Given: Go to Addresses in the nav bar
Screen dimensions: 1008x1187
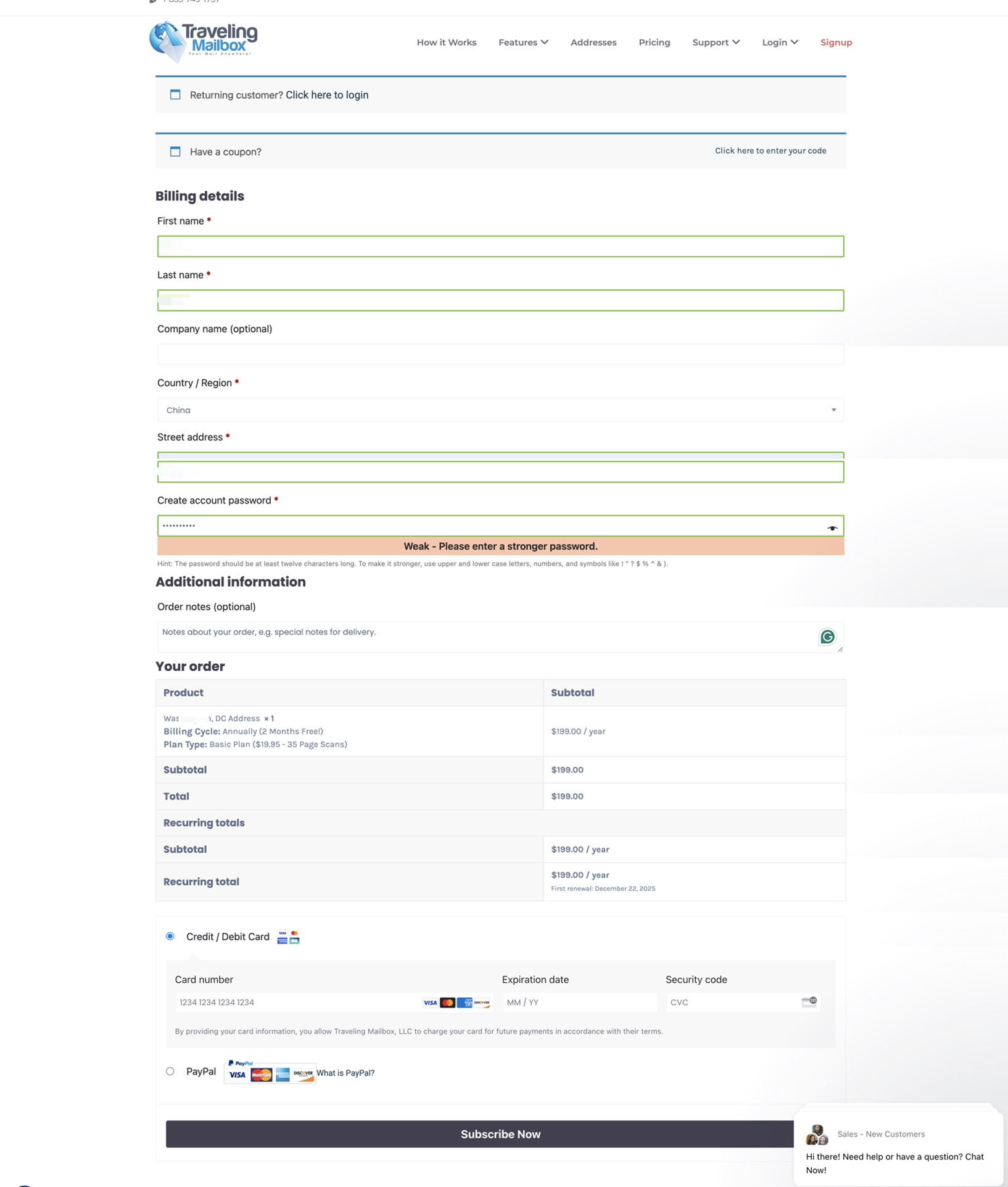Looking at the screenshot, I should pos(593,42).
